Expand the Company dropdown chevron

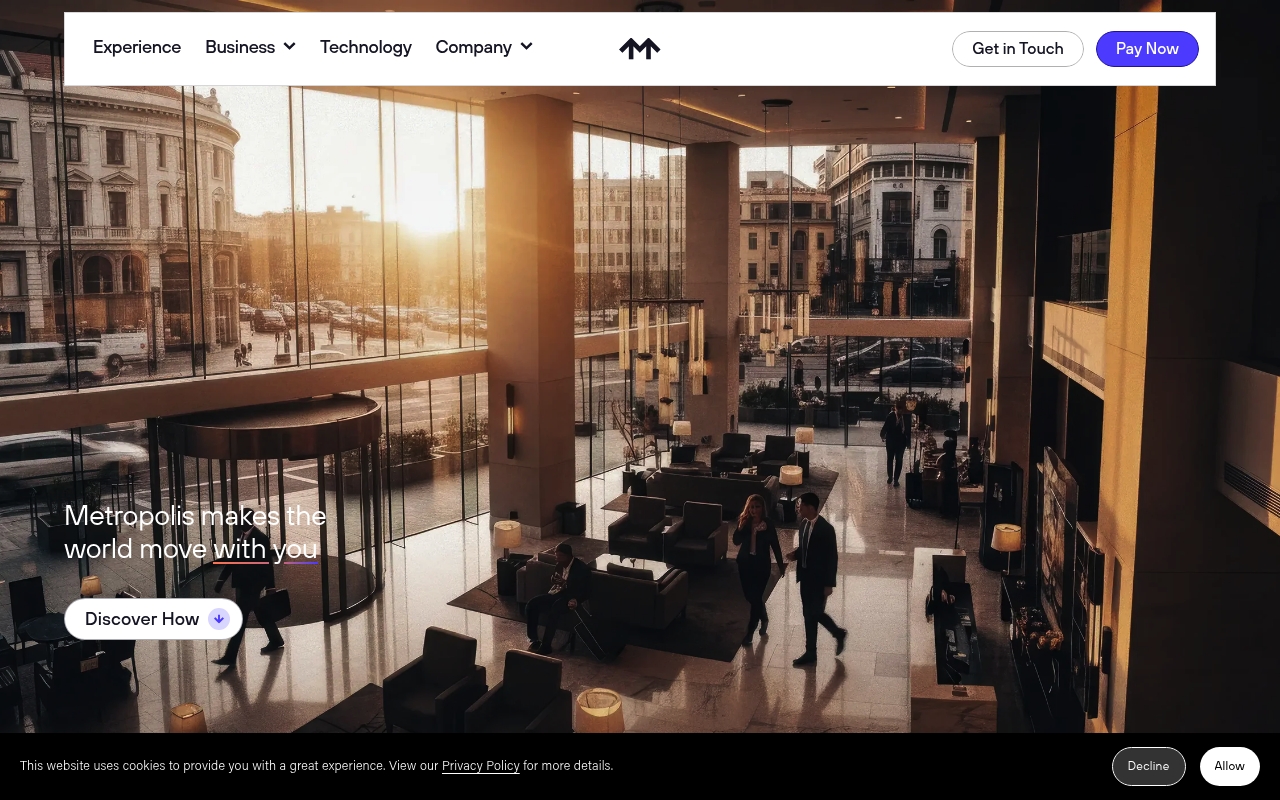(x=526, y=46)
